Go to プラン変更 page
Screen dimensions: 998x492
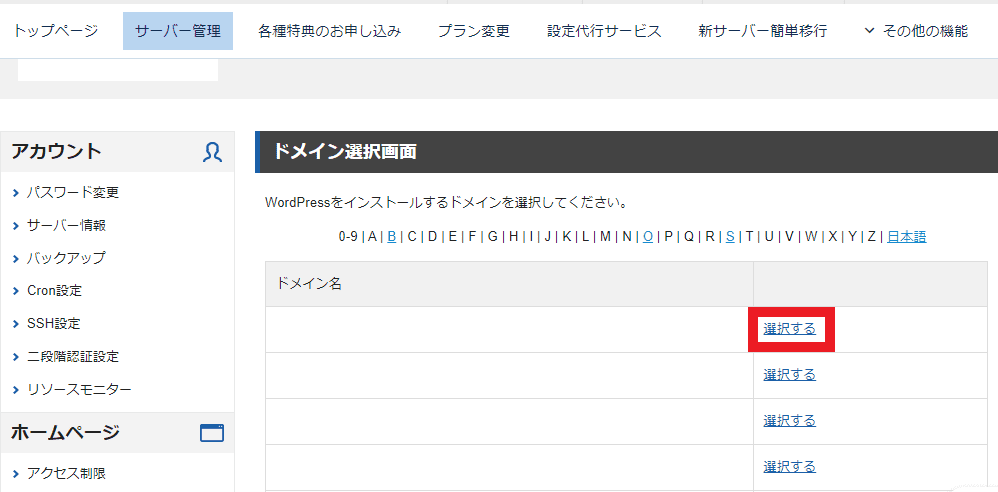[474, 31]
